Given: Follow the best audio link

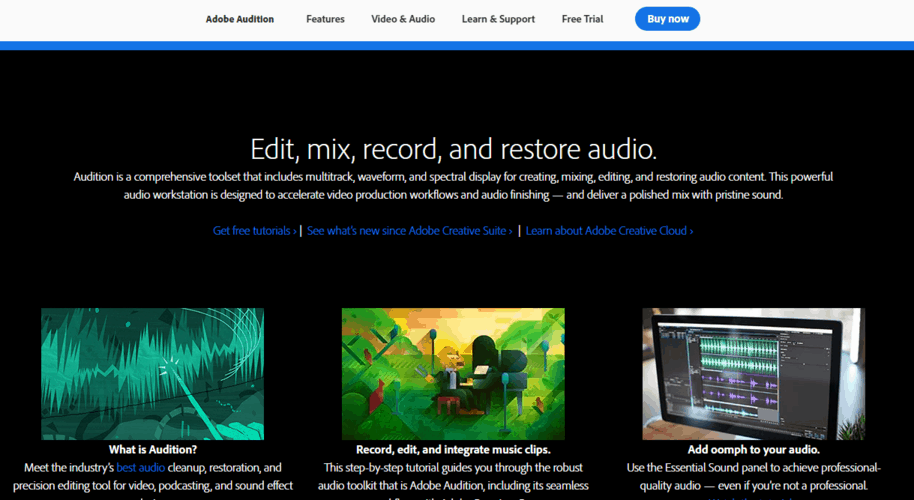Looking at the screenshot, I should click(x=140, y=467).
